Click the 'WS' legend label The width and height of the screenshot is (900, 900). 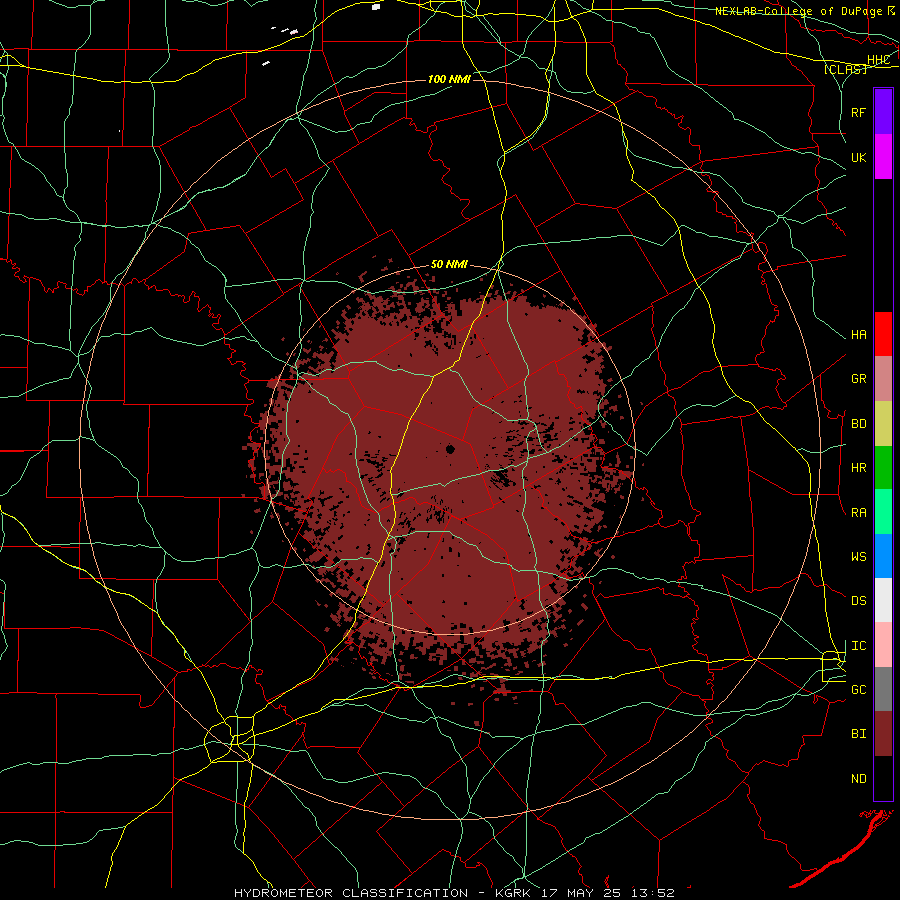859,557
